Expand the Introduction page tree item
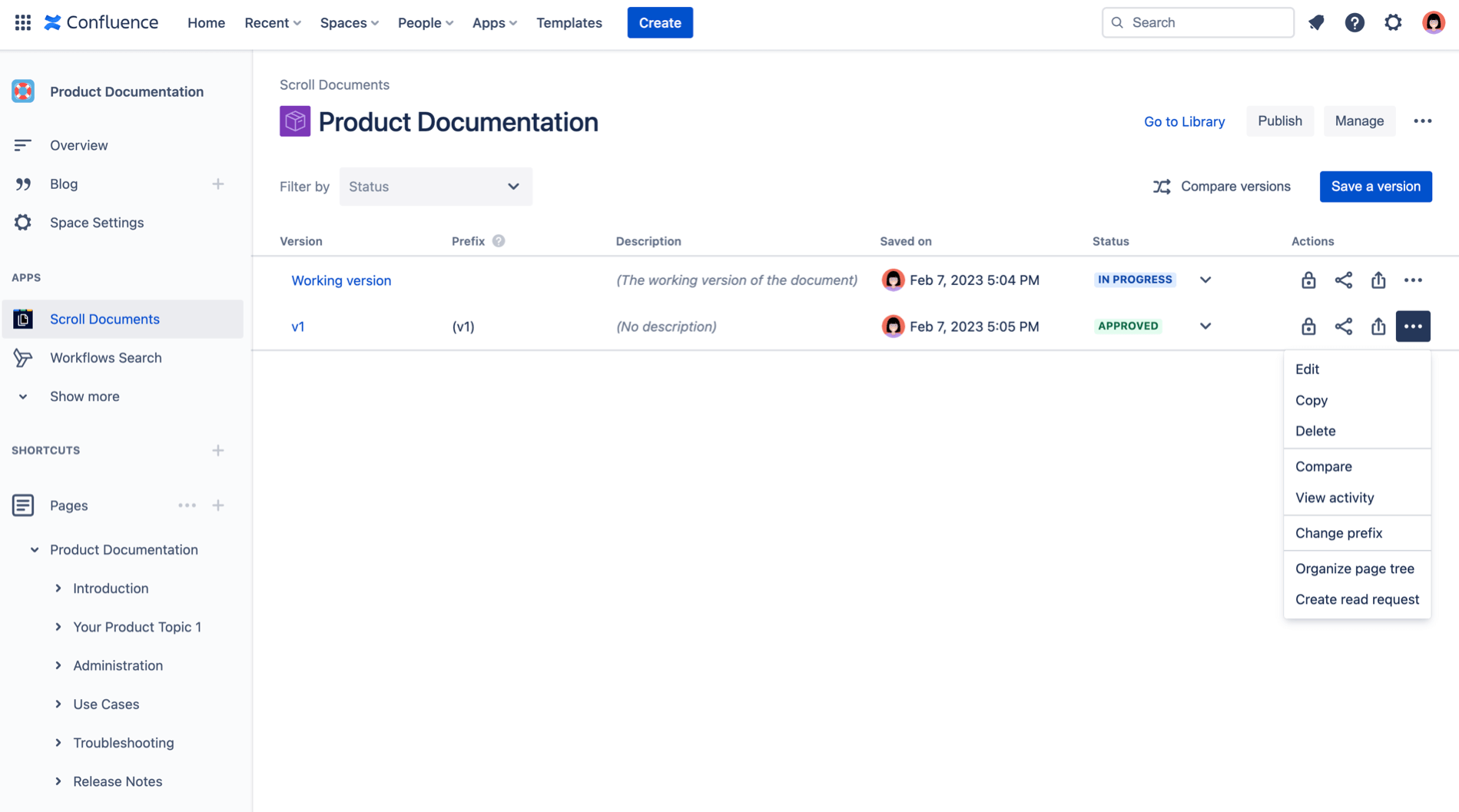Viewport: 1459px width, 812px height. (x=58, y=588)
